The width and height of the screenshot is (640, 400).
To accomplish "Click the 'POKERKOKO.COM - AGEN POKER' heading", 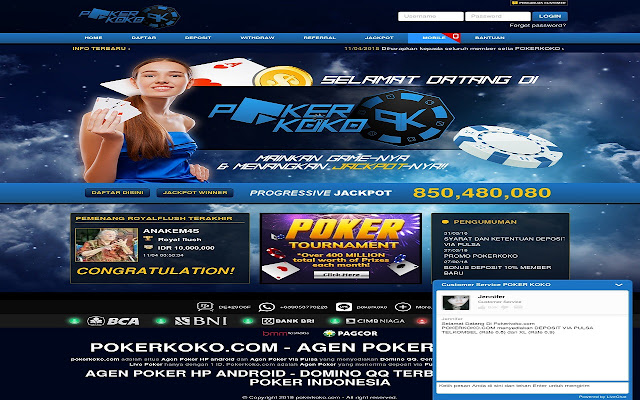I will pyautogui.click(x=261, y=347).
